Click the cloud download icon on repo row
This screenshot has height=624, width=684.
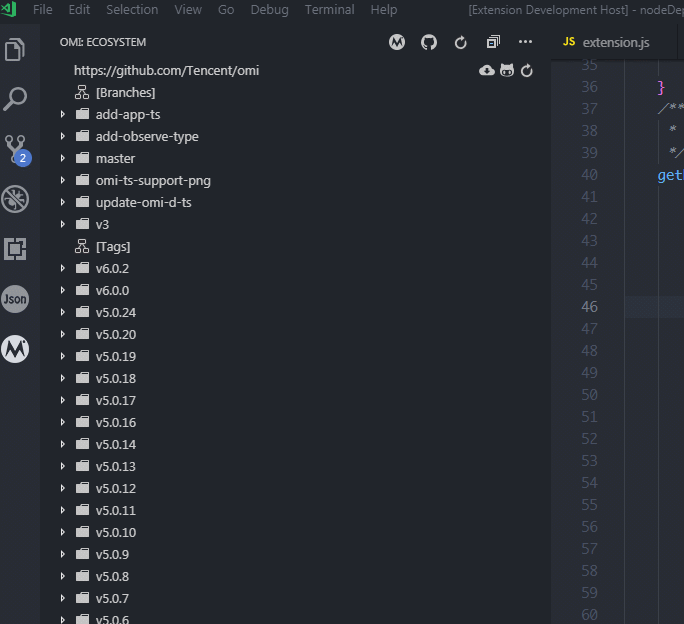(x=487, y=70)
